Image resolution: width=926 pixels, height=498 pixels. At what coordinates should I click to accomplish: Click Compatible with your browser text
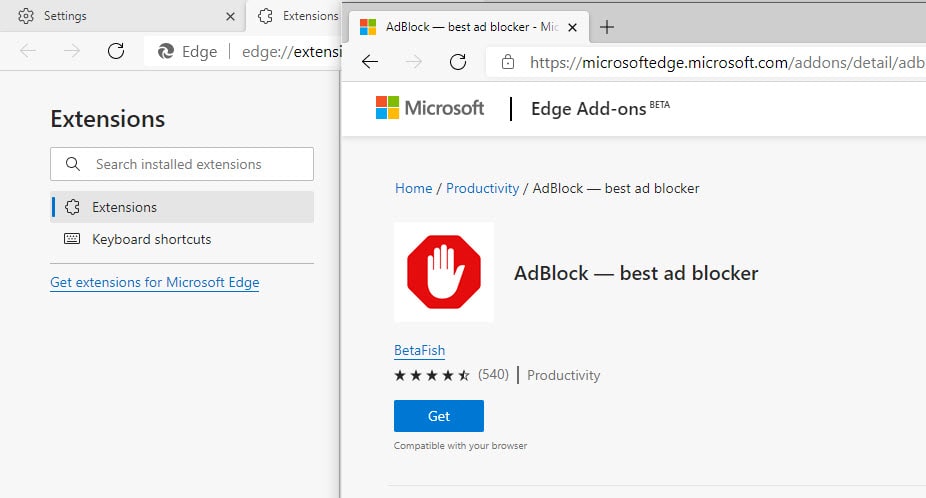461,446
